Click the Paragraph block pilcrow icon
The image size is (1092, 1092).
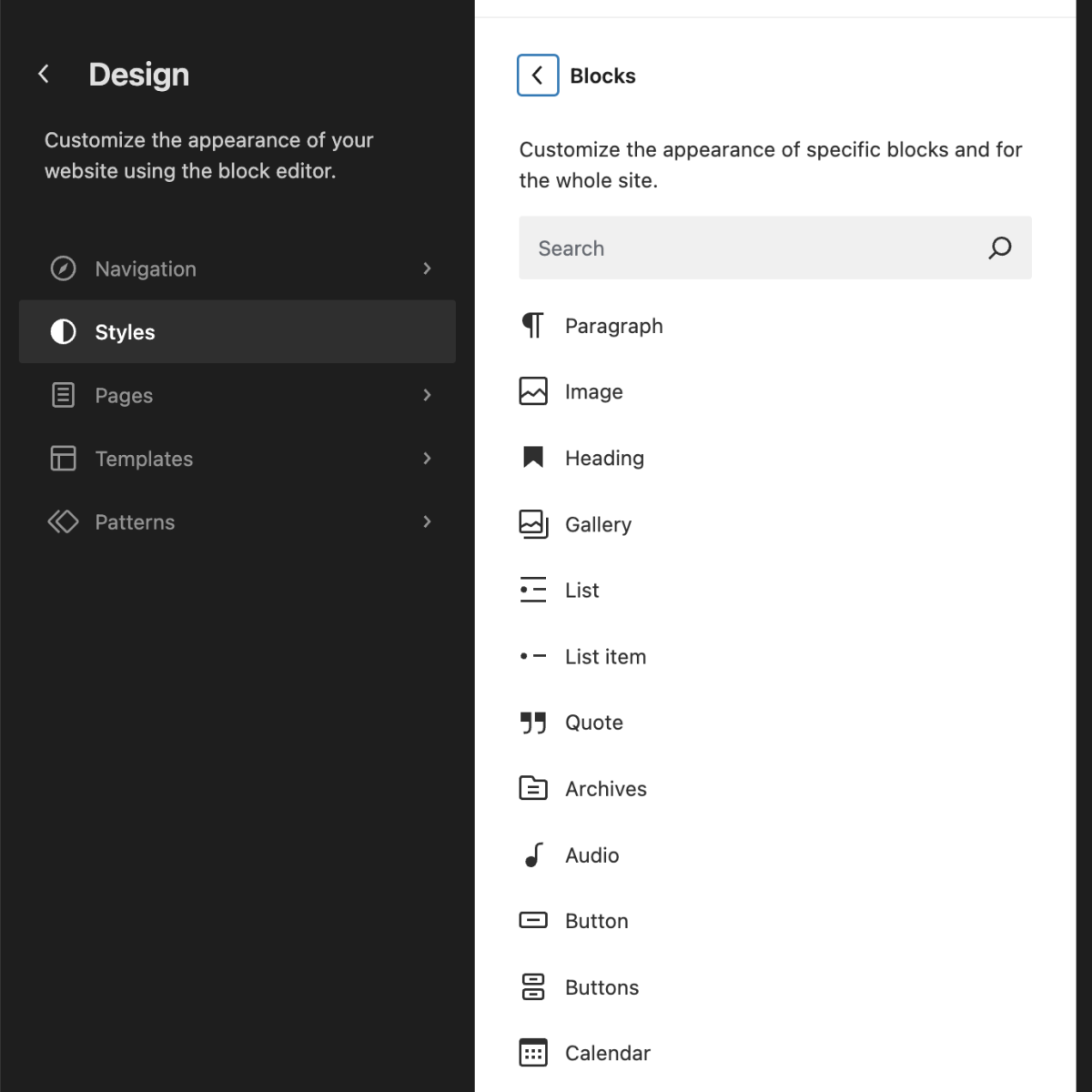click(532, 326)
